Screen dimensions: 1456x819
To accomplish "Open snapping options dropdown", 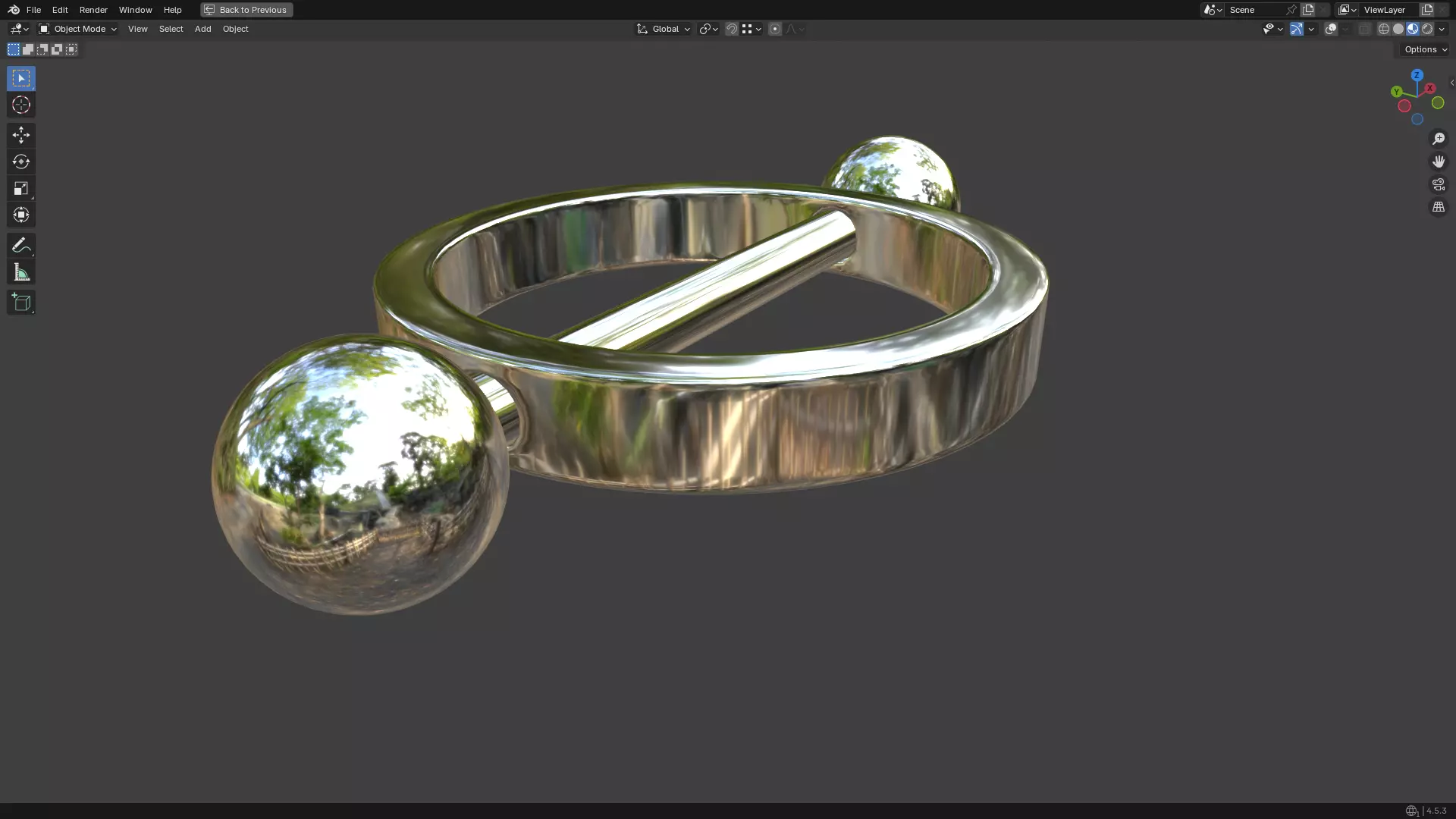I will click(752, 29).
